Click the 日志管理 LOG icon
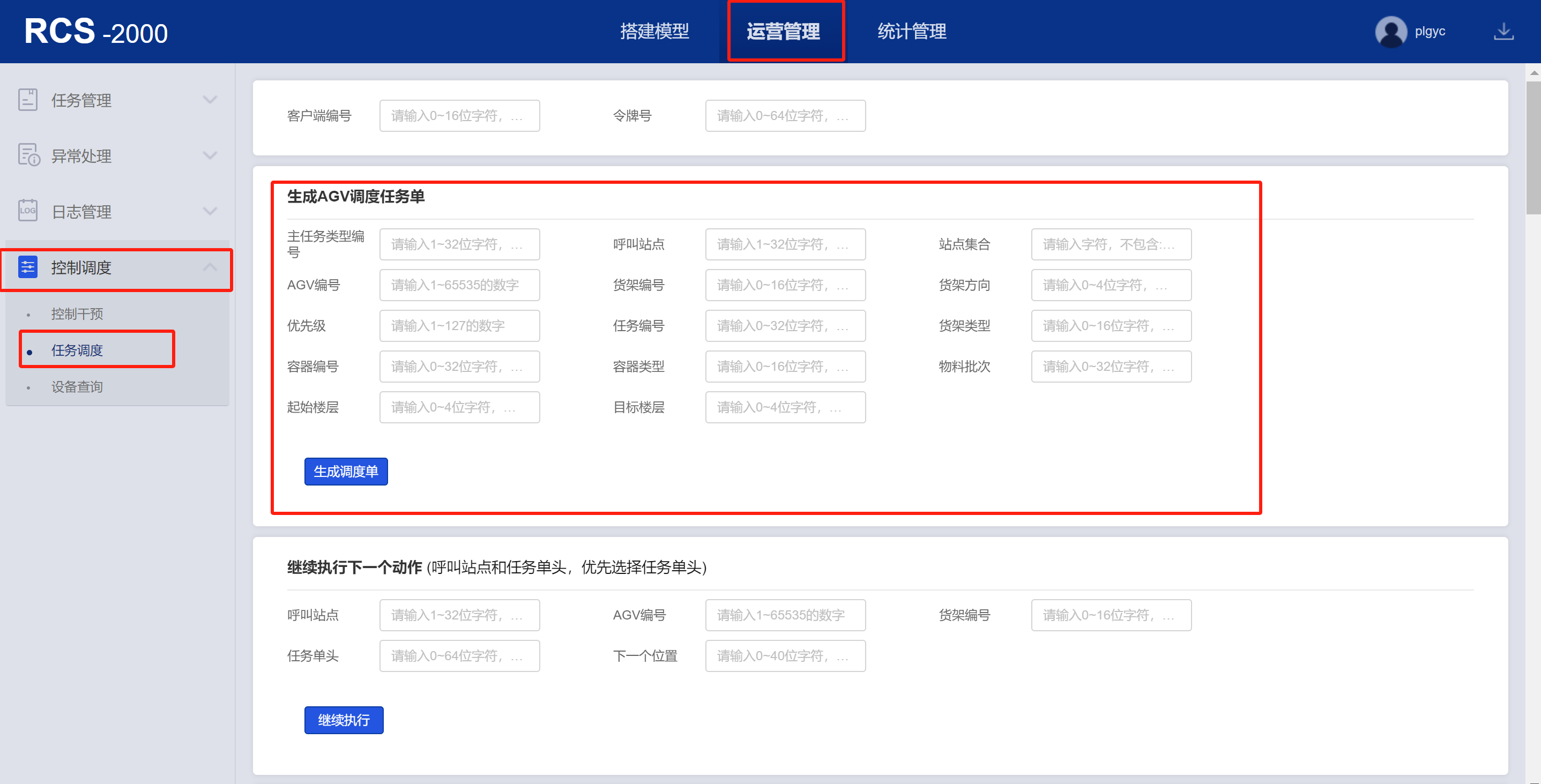Screen dimensions: 1541x784 [x=27, y=211]
